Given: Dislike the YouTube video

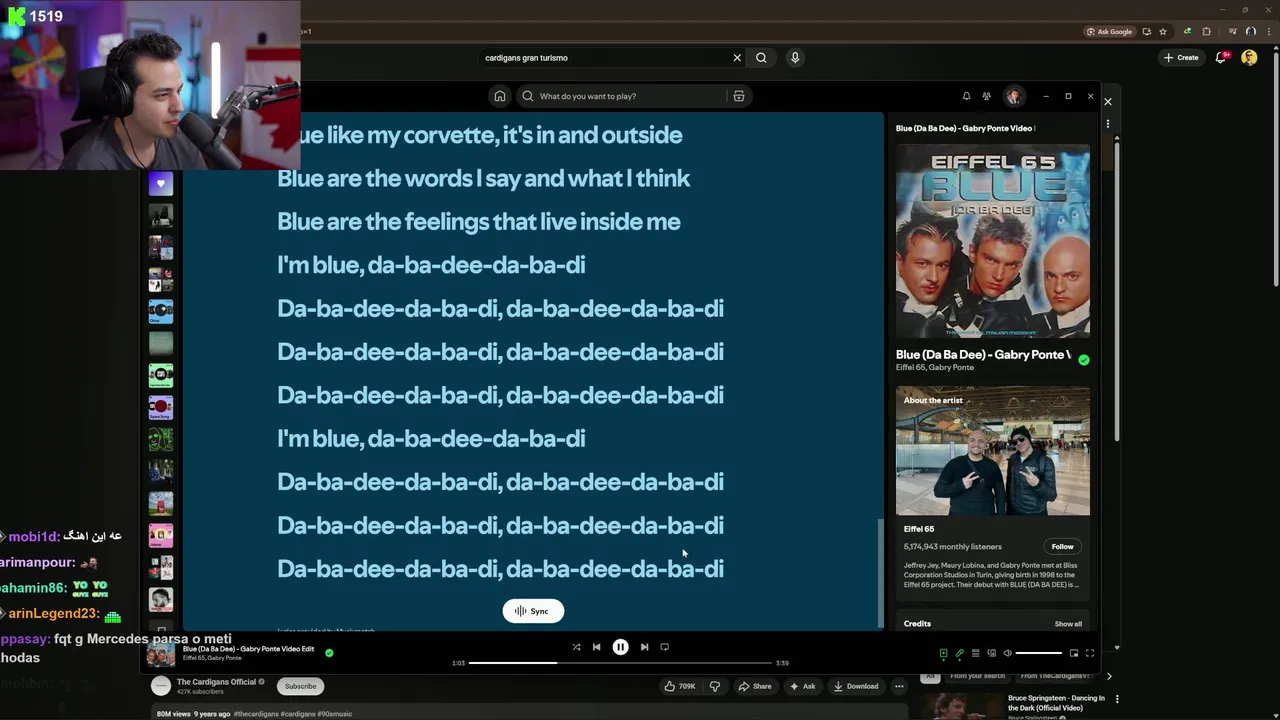Looking at the screenshot, I should point(714,686).
